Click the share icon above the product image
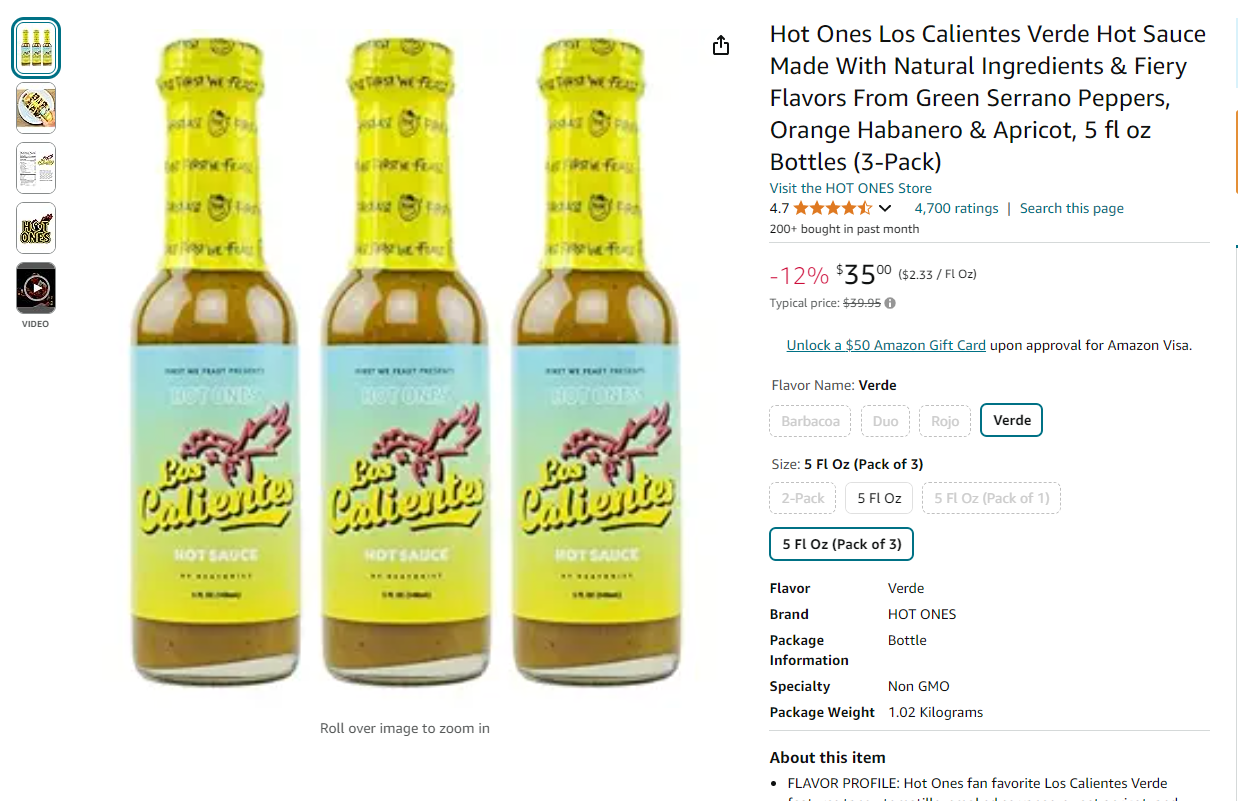 721,45
